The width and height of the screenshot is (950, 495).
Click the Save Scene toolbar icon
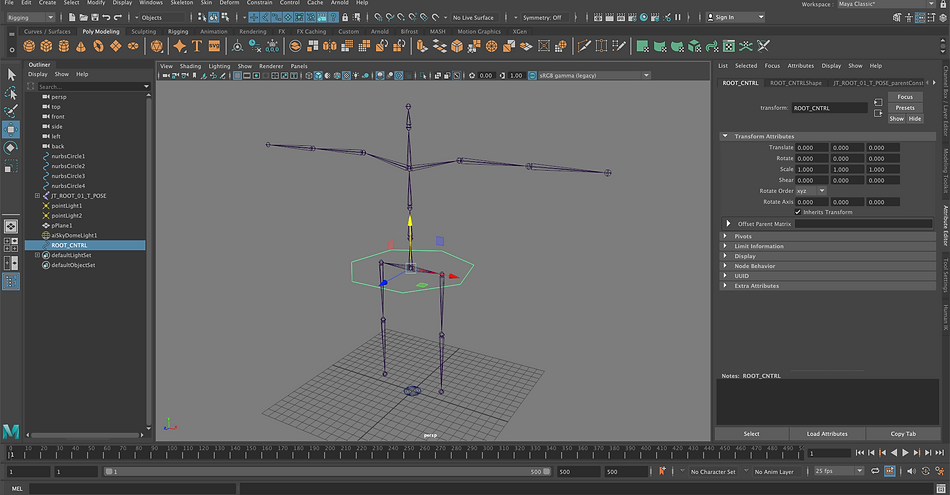[x=95, y=18]
